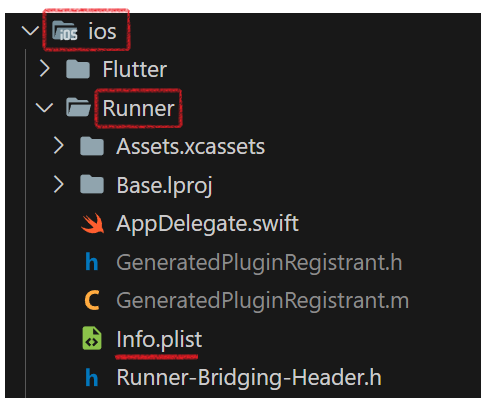Viewport: 484px width, 403px height.
Task: Open GeneratedPluginRegistrant.m file
Action: pos(263,301)
